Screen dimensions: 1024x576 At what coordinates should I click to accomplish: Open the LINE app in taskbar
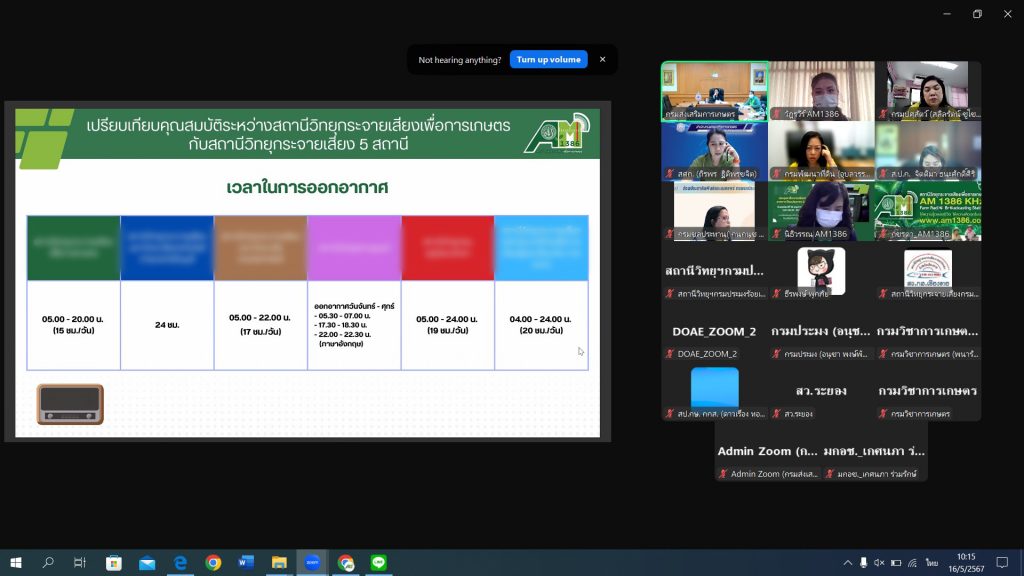point(378,563)
